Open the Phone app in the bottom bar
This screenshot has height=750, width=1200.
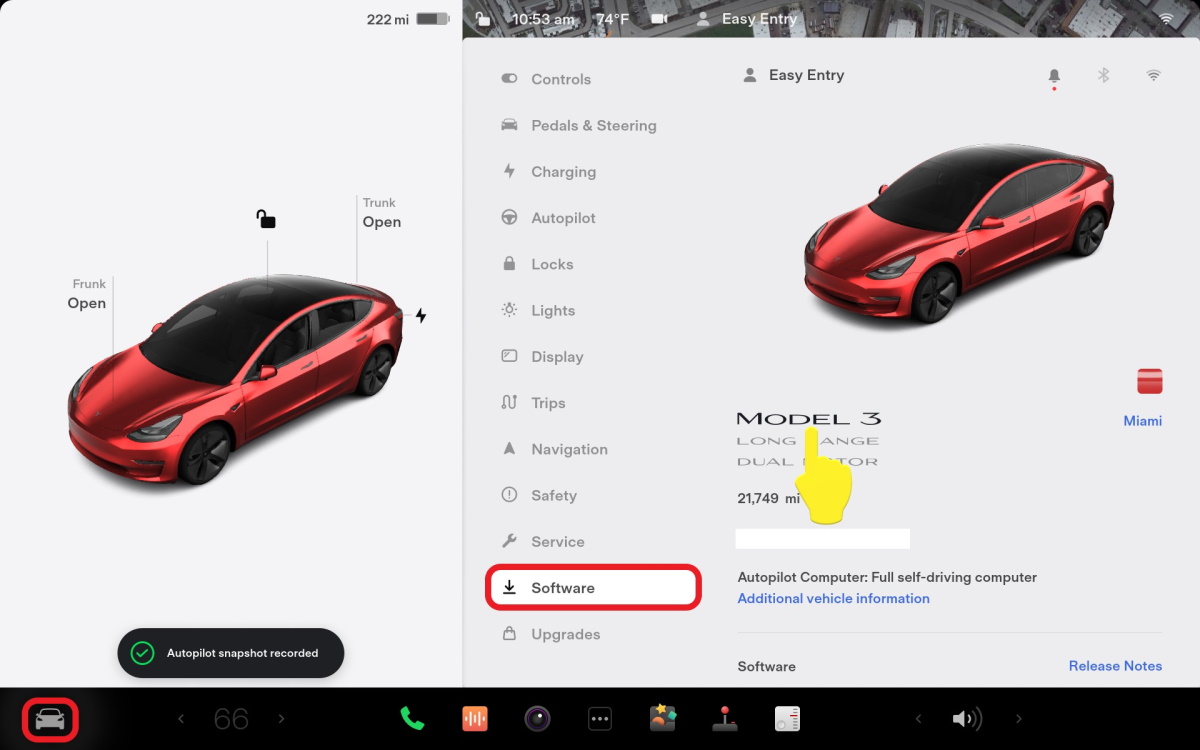click(x=412, y=719)
